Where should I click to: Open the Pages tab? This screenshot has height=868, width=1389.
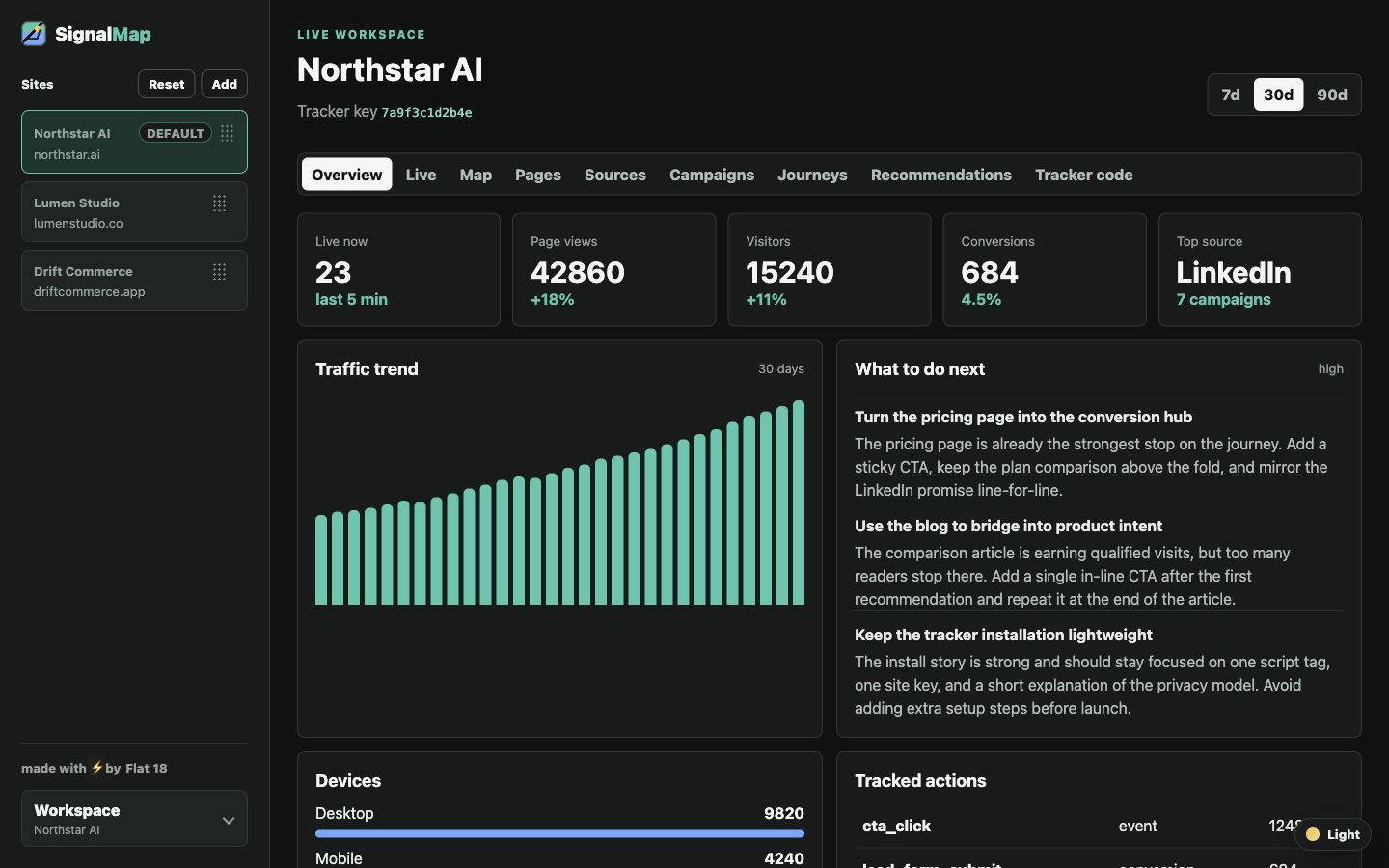click(x=538, y=175)
